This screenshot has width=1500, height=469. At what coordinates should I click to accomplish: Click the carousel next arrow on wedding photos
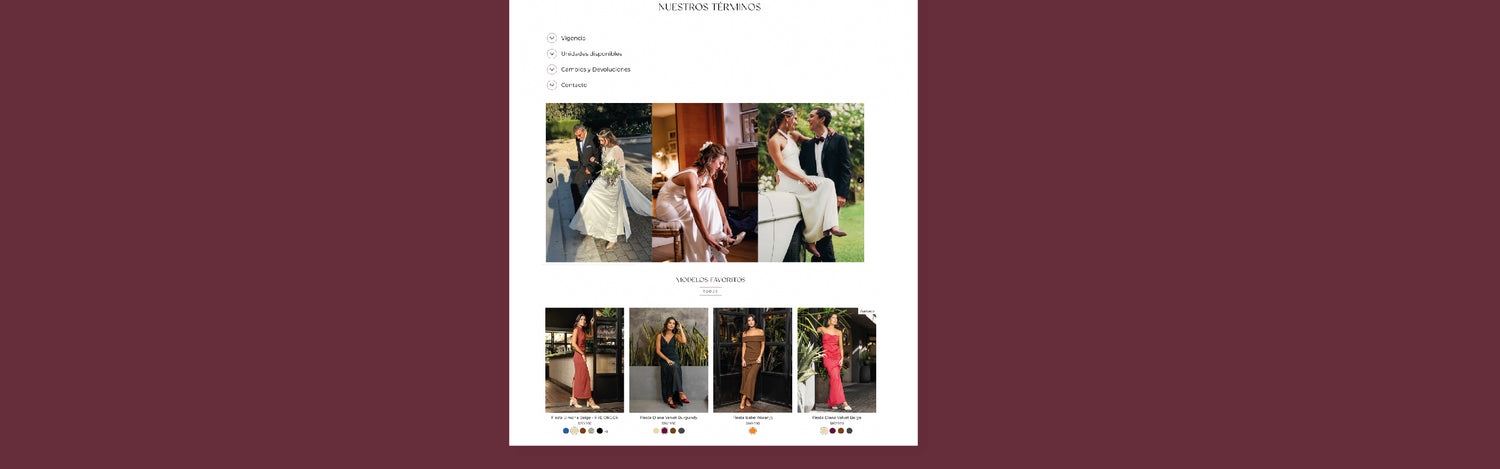point(860,181)
